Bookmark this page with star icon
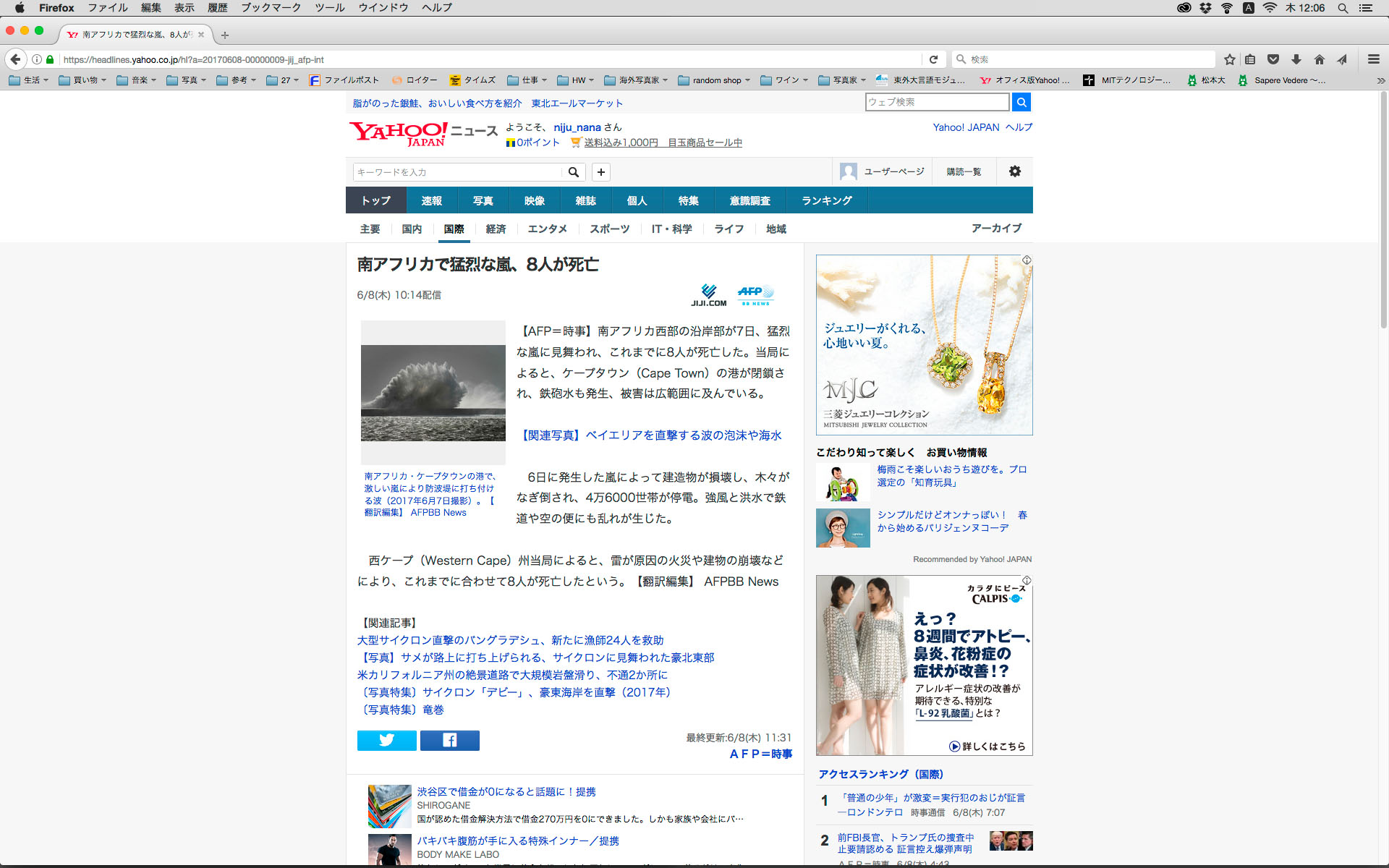Viewport: 1389px width, 868px height. point(1229,59)
